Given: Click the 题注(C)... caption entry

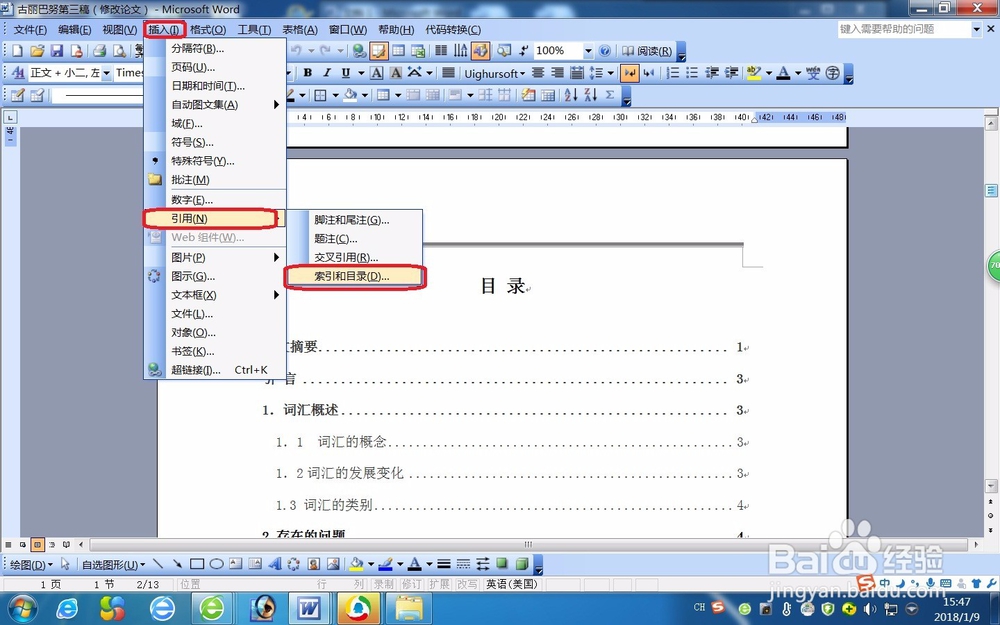Looking at the screenshot, I should coord(355,239).
